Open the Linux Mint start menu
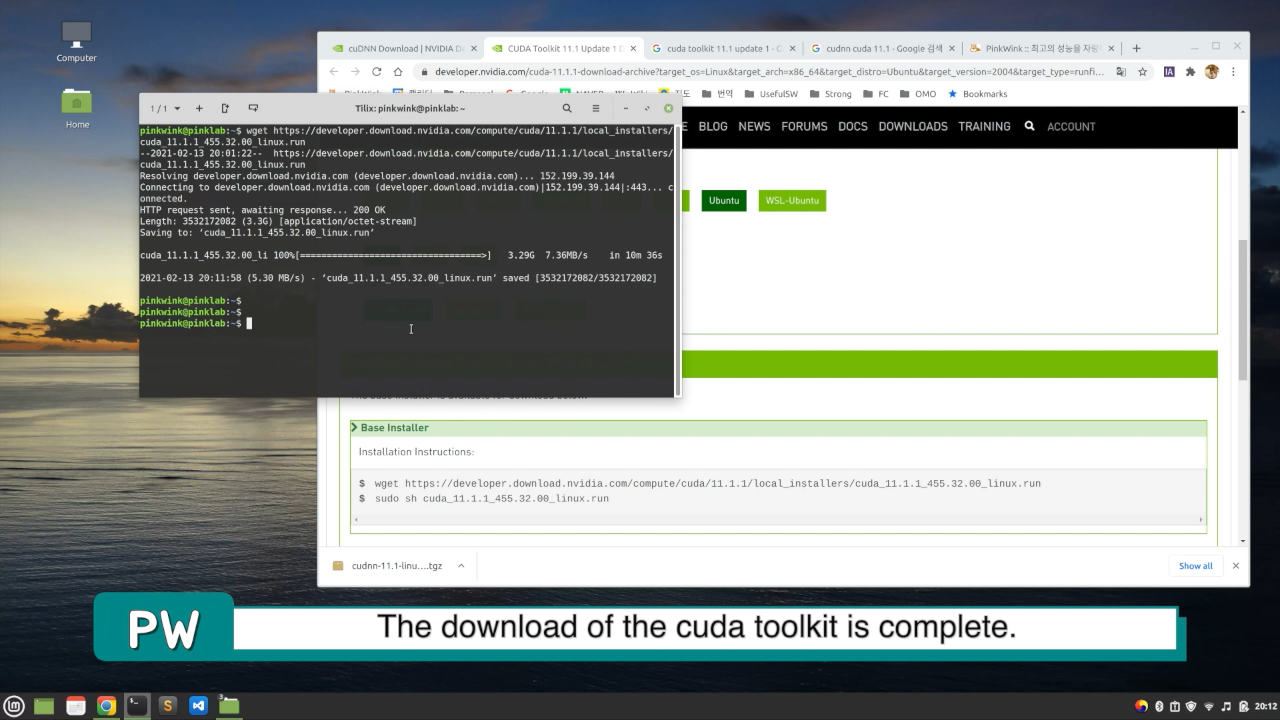This screenshot has width=1280, height=720. [x=14, y=706]
